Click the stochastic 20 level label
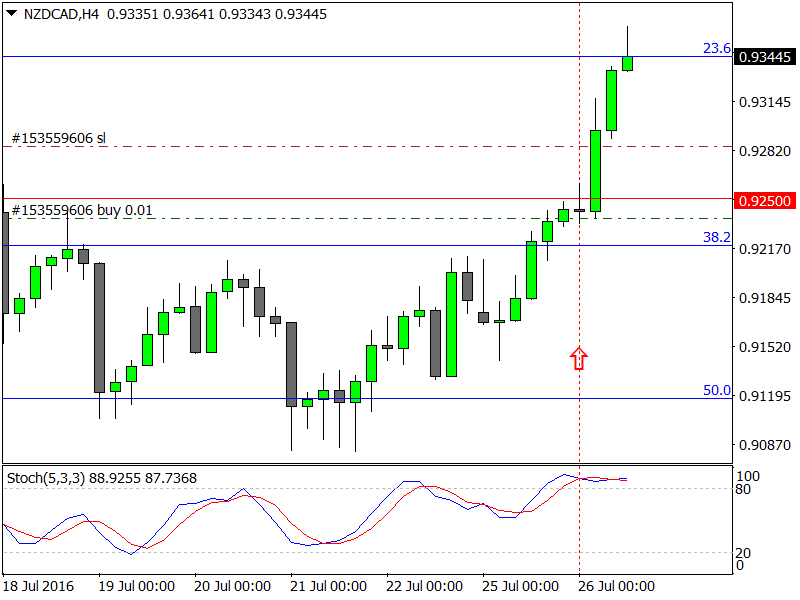The height and width of the screenshot is (600, 800). 743,553
